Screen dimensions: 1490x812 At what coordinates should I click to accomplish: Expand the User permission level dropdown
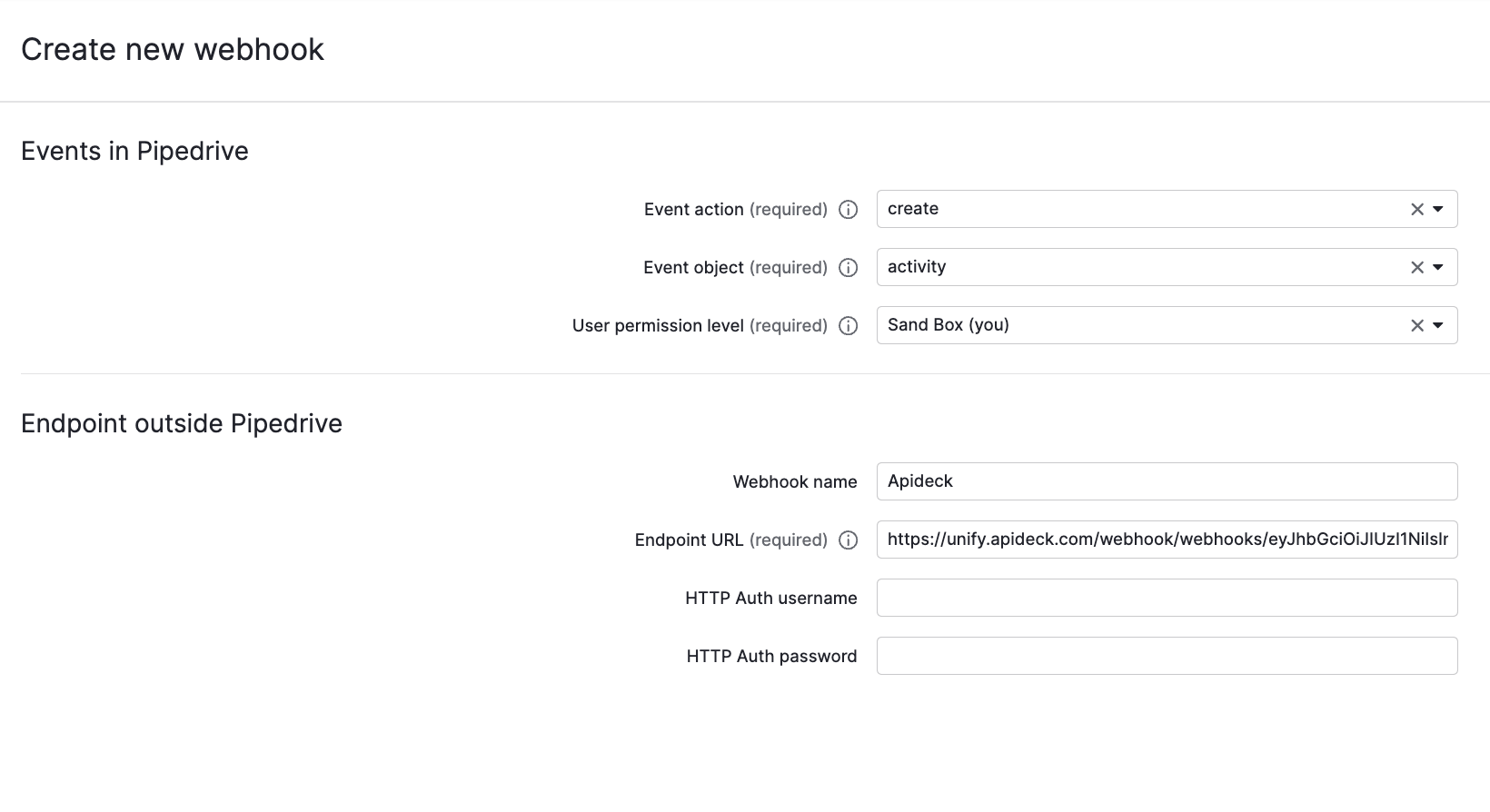[1437, 325]
